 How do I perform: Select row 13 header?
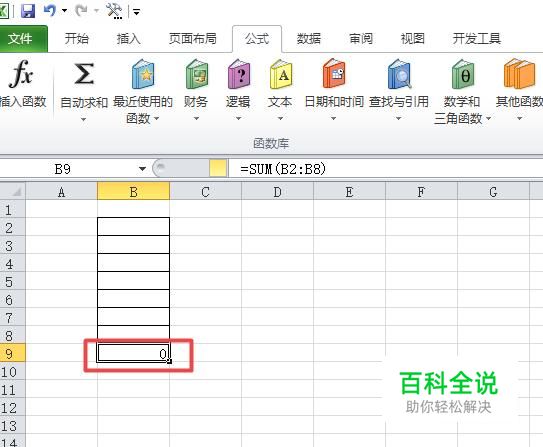12,425
